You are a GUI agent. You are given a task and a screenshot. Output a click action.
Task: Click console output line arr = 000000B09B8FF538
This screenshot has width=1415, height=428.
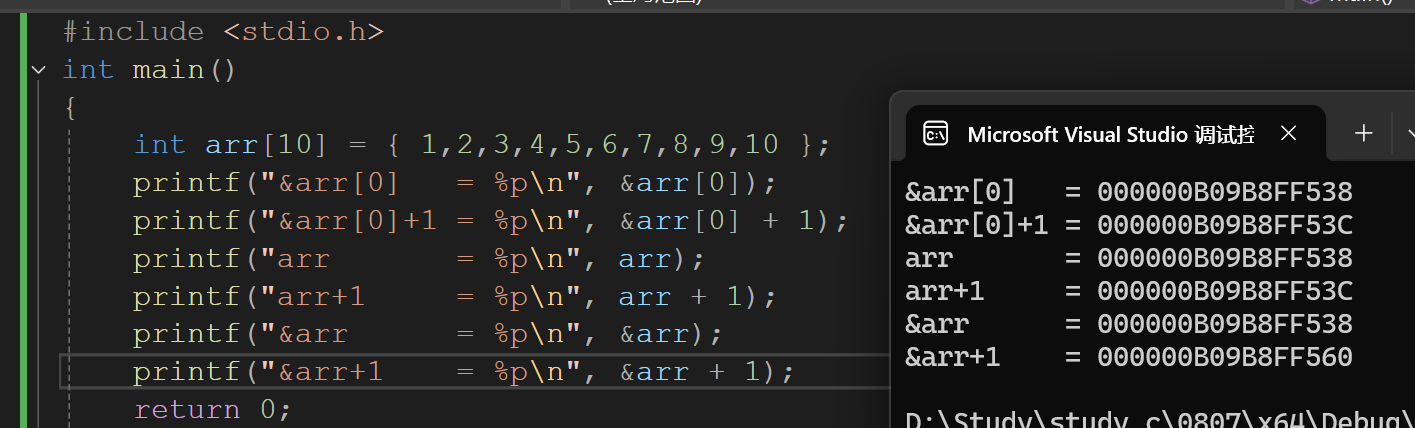pos(1129,258)
